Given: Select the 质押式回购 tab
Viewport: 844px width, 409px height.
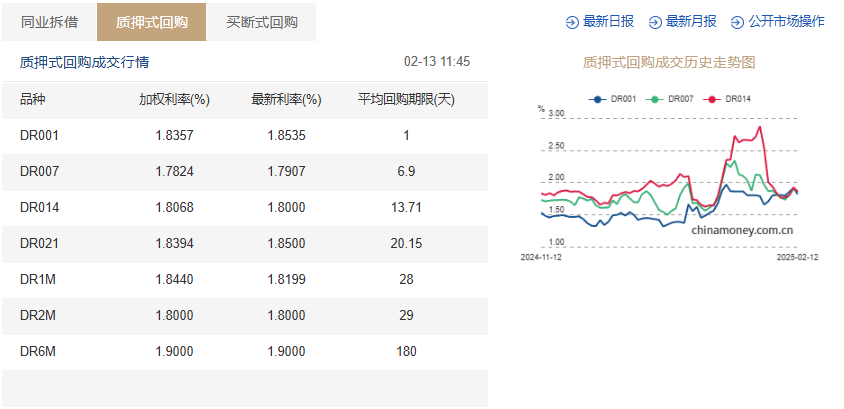Looking at the screenshot, I should pyautogui.click(x=151, y=21).
